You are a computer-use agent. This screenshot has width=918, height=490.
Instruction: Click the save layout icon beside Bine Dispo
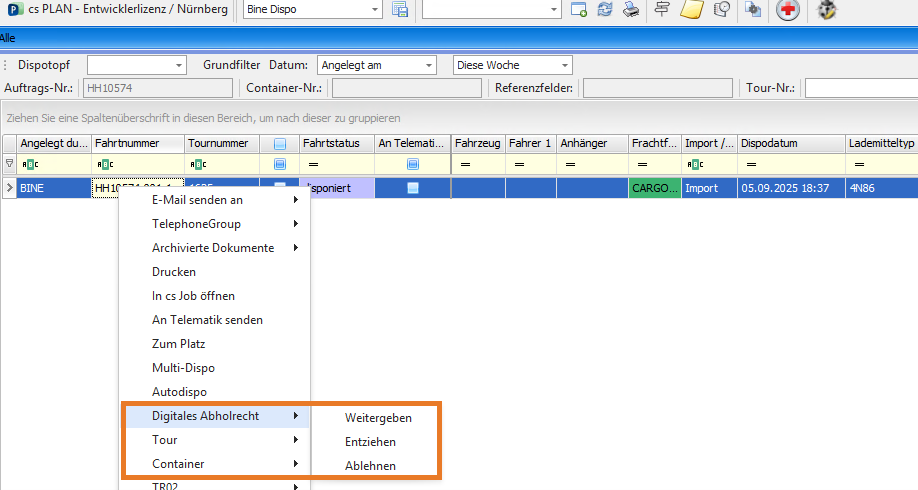pos(400,10)
